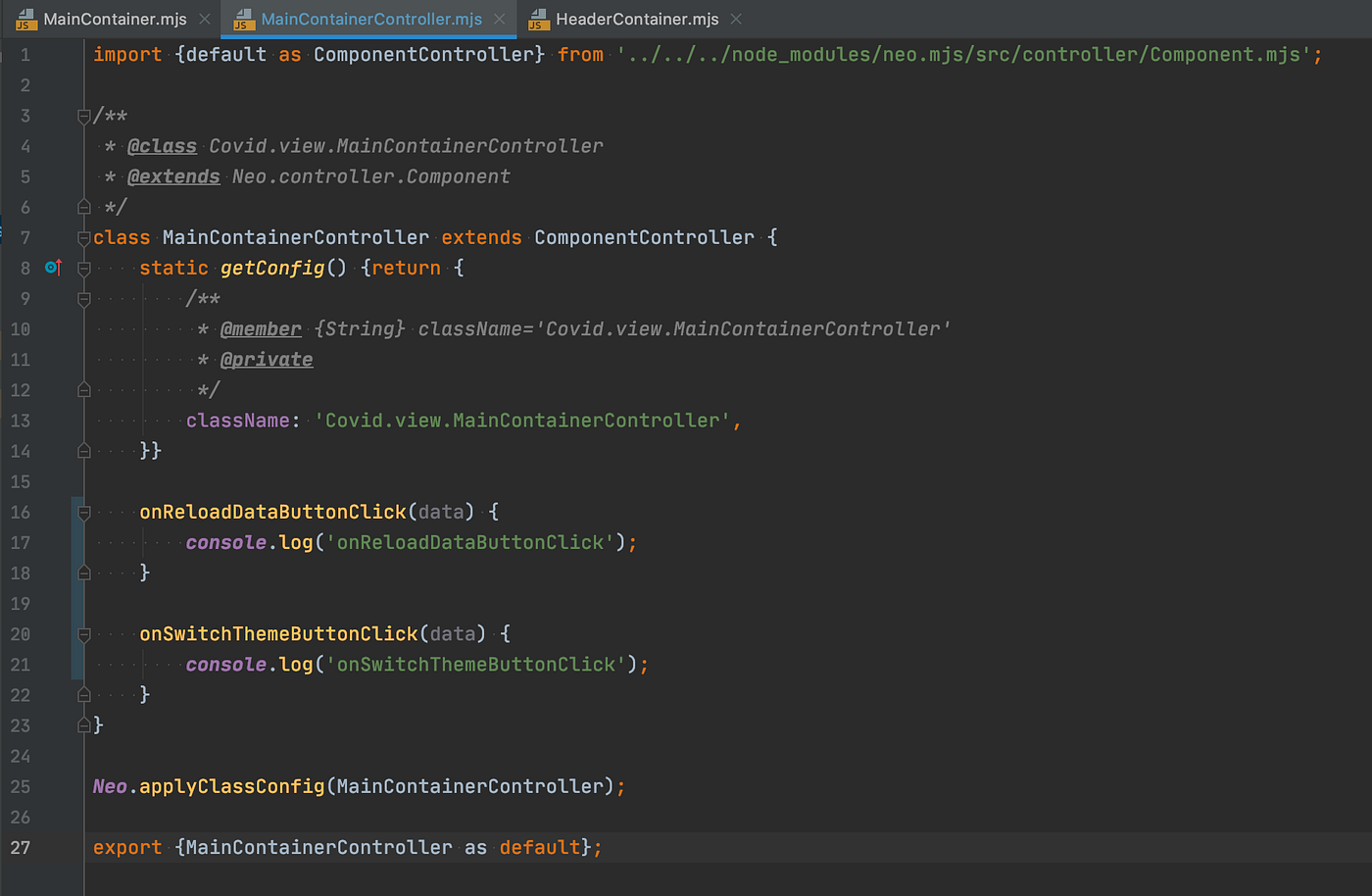Click the fold-end marker on line 12 ending the JSDoc
Viewport: 1372px width, 896px height.
click(83, 389)
